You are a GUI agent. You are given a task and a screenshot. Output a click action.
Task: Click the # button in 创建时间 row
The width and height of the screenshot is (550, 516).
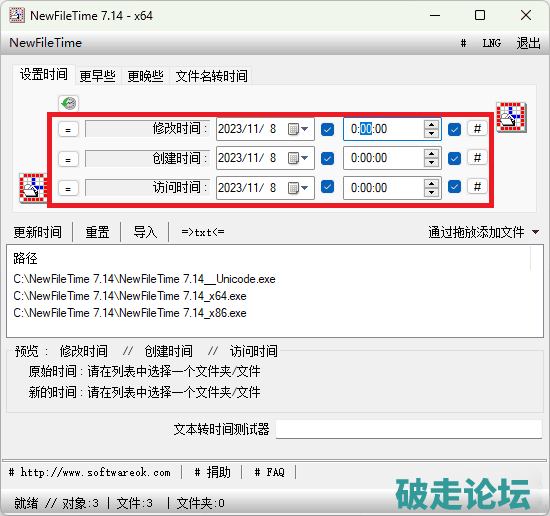(x=477, y=158)
